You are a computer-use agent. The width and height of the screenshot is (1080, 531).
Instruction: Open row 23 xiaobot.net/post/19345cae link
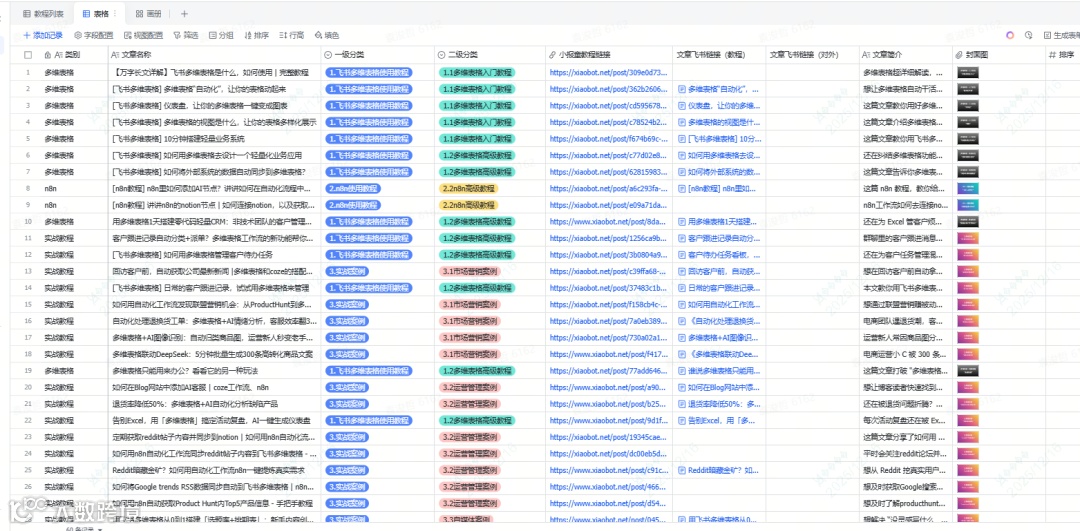pos(609,437)
